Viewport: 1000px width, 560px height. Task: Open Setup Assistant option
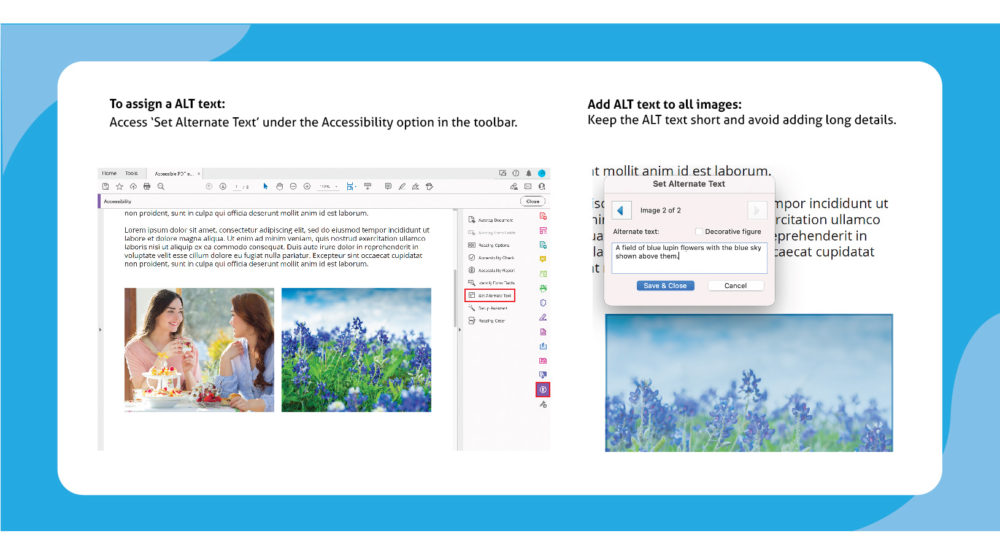click(x=488, y=308)
